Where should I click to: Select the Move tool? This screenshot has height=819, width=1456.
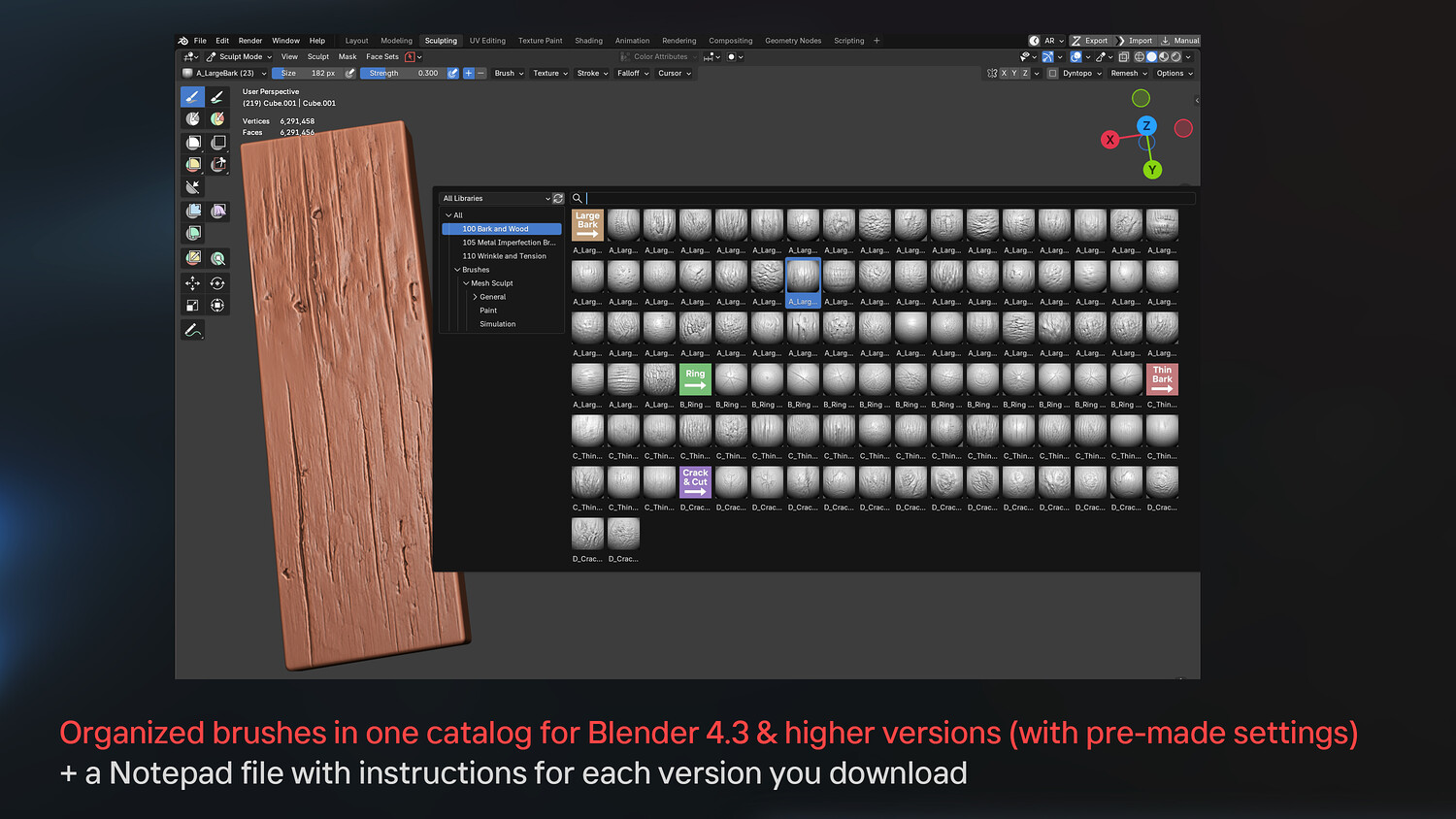(192, 283)
